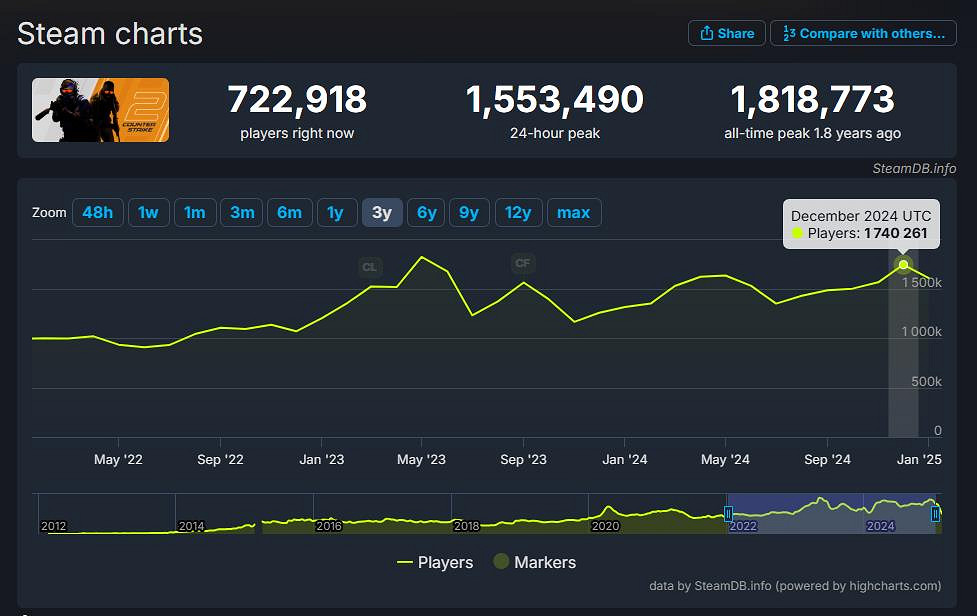The width and height of the screenshot is (977, 616).
Task: Click the share icon inside the Share button
Action: [708, 33]
